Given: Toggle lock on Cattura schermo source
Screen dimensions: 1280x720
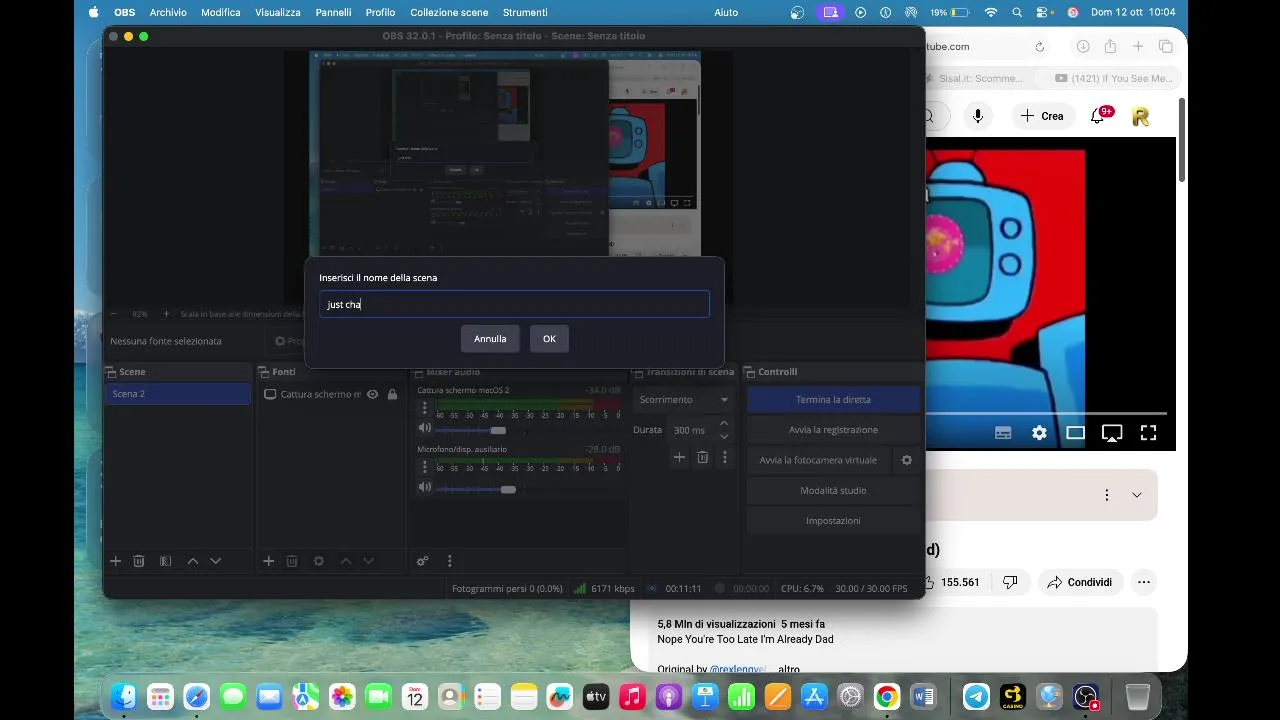Looking at the screenshot, I should (392, 394).
